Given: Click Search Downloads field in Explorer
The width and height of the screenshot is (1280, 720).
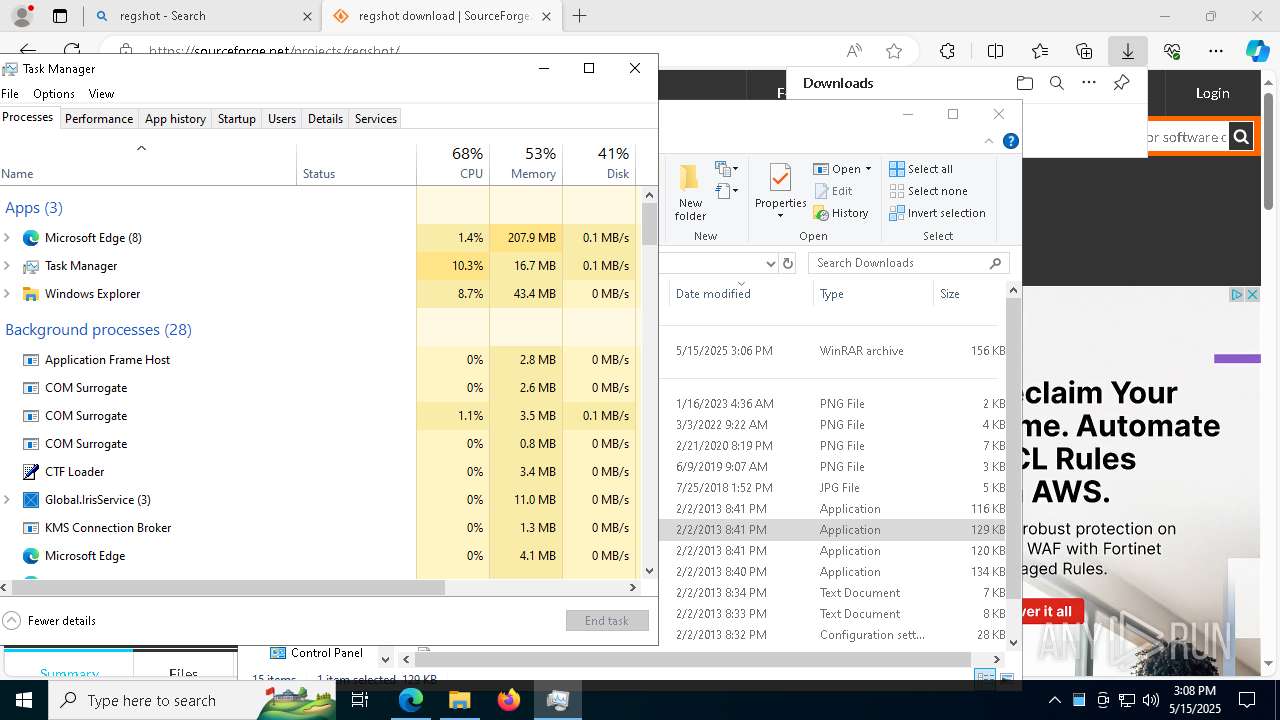Looking at the screenshot, I should point(908,263).
